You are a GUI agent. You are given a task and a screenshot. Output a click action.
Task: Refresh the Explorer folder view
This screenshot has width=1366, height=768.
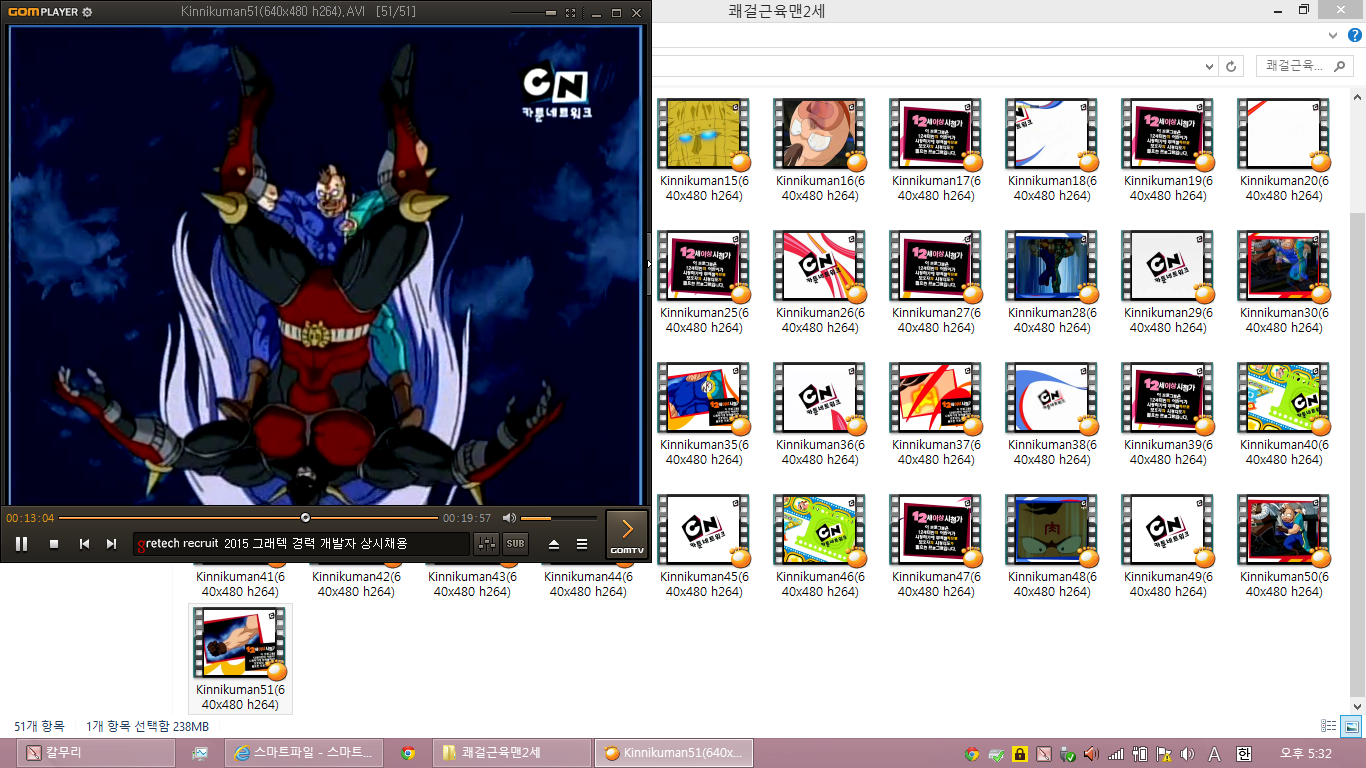tap(1231, 65)
